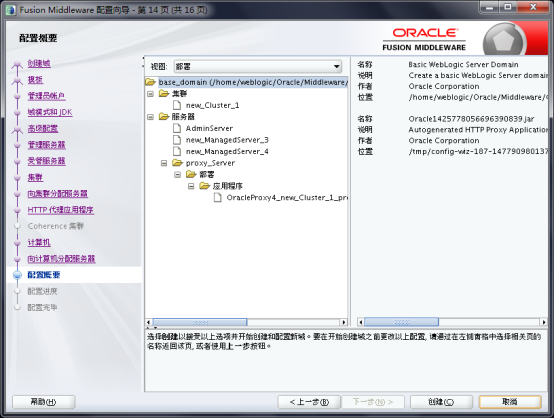Click the '/tmp/config-wiz' location value
The height and width of the screenshot is (418, 554).
[478, 152]
